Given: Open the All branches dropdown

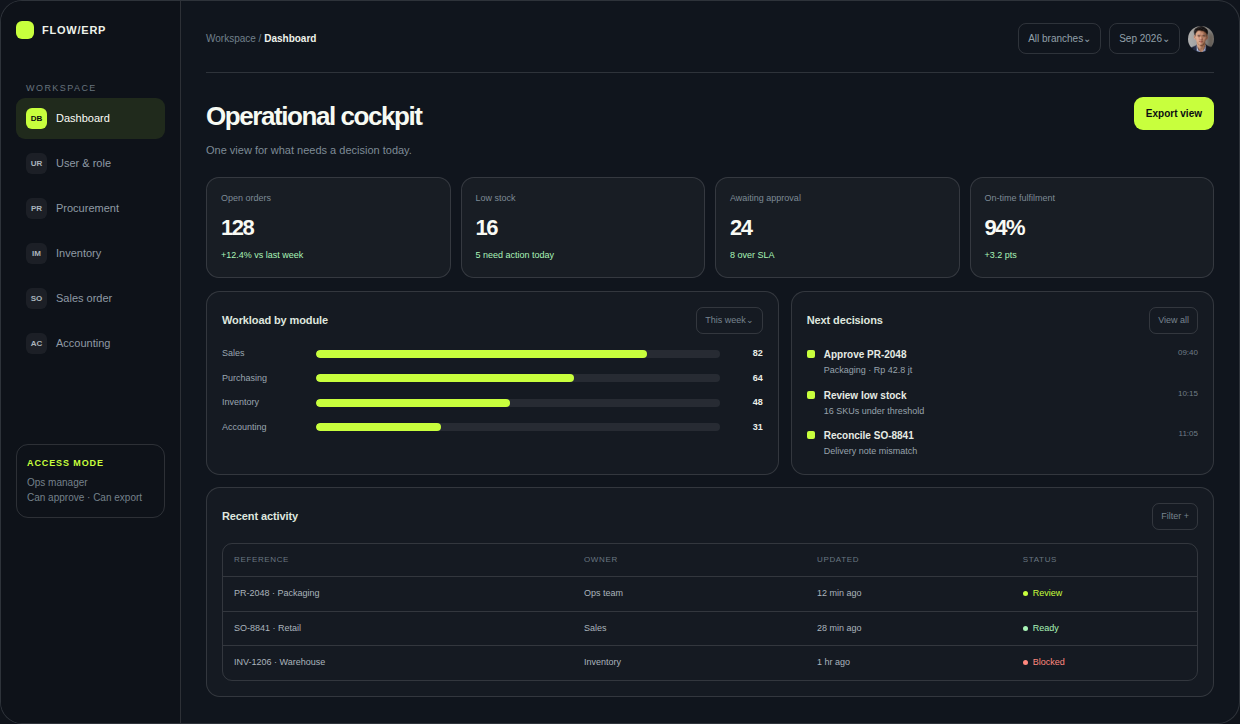Looking at the screenshot, I should pyautogui.click(x=1059, y=38).
